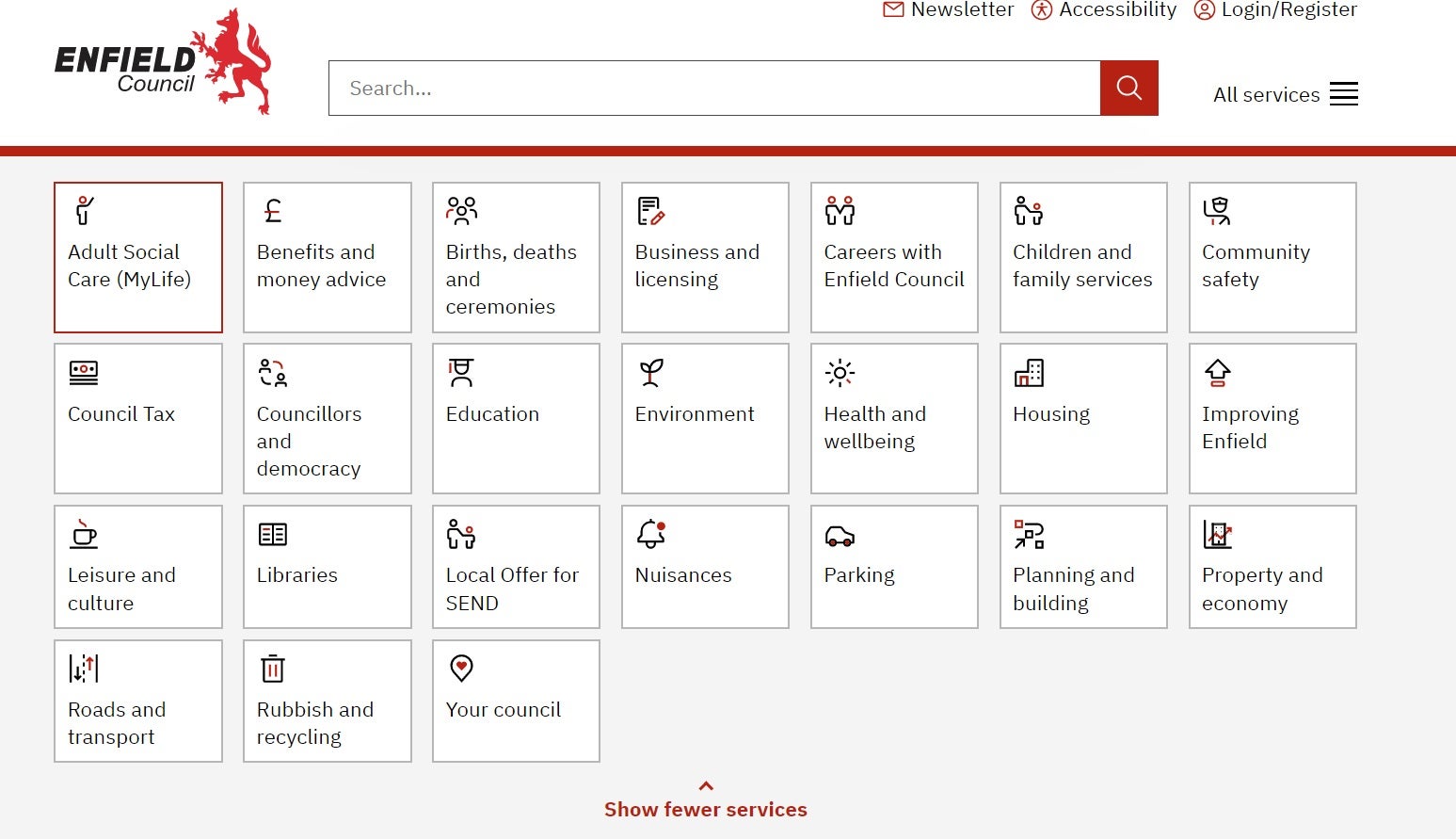Click the Births, deaths and ceremonies group icon

click(x=462, y=209)
